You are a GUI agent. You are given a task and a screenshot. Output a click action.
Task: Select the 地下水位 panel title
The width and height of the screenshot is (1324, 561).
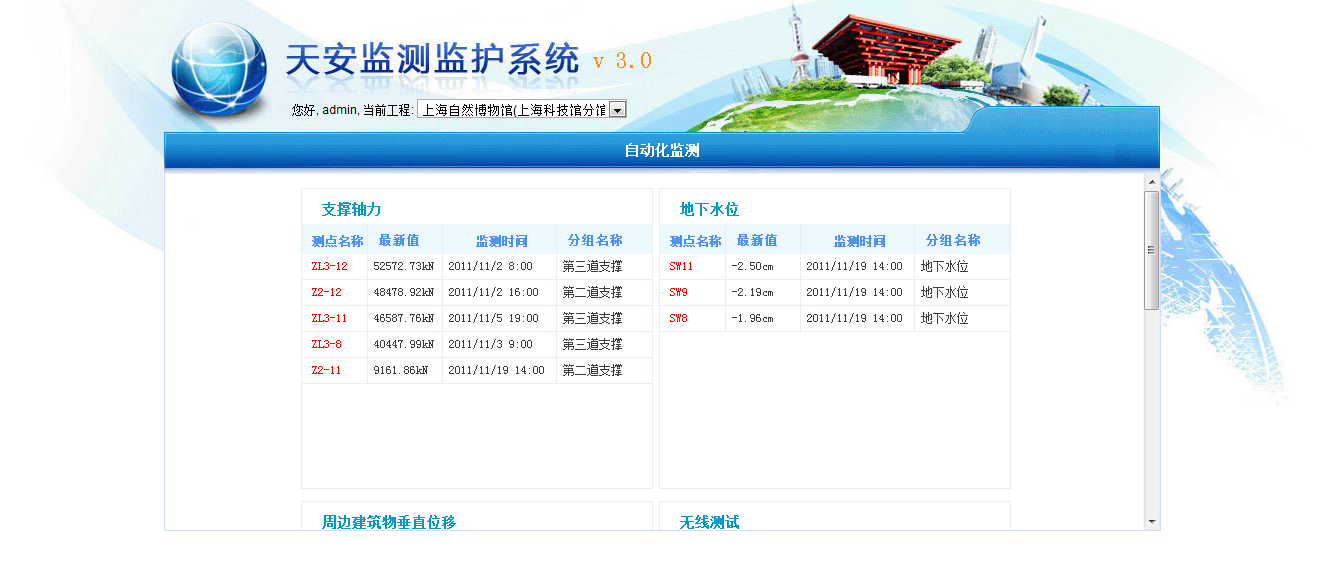tap(709, 210)
